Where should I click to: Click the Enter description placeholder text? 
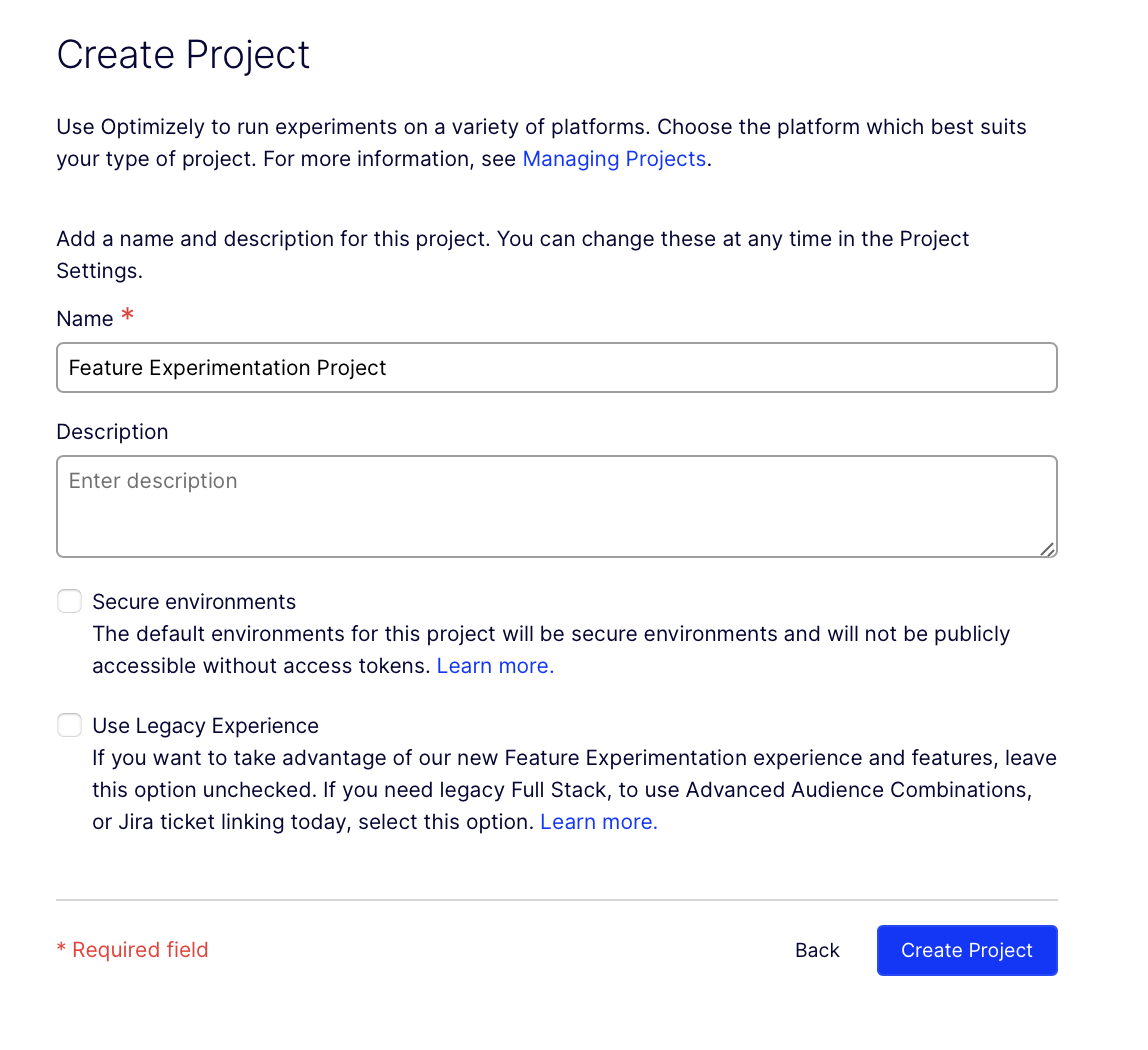(152, 481)
